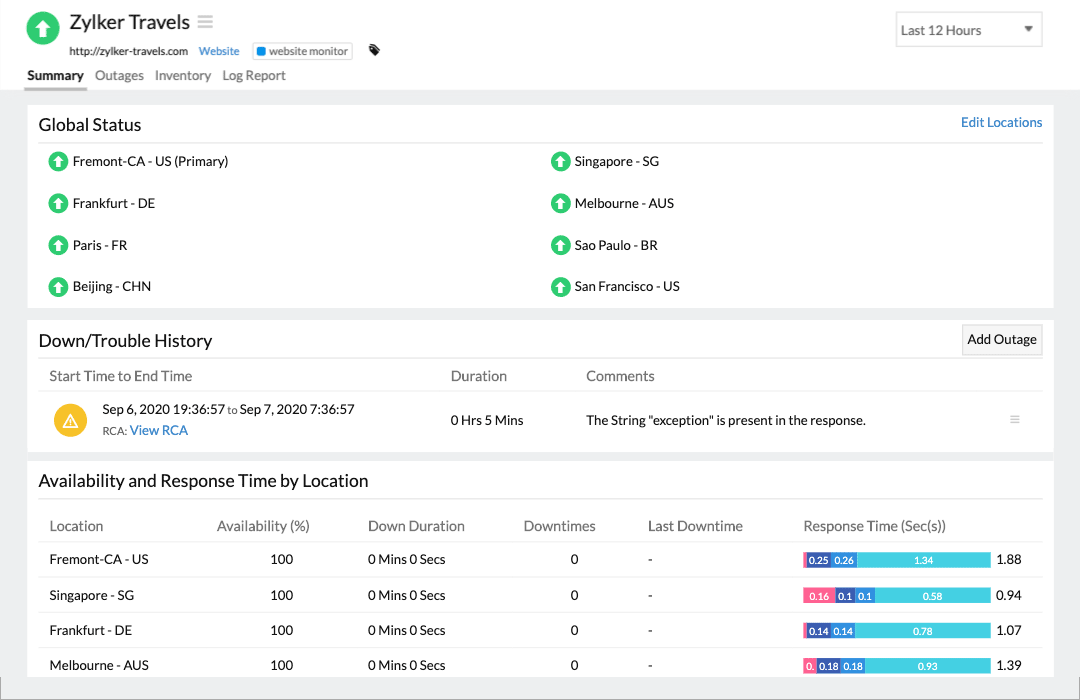Viewport: 1080px width, 700px height.
Task: Open the hamburger menu next to Zylker Travels
Action: click(x=206, y=21)
